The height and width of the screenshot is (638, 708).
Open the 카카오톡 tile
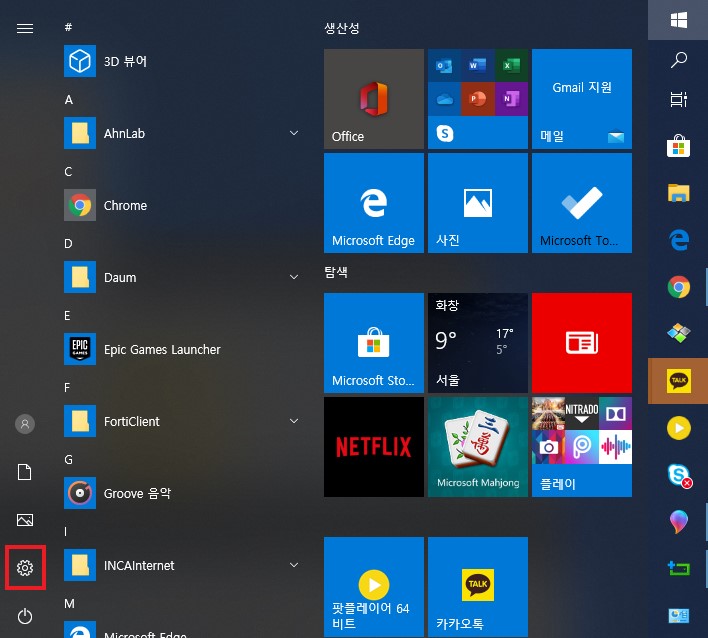478,587
